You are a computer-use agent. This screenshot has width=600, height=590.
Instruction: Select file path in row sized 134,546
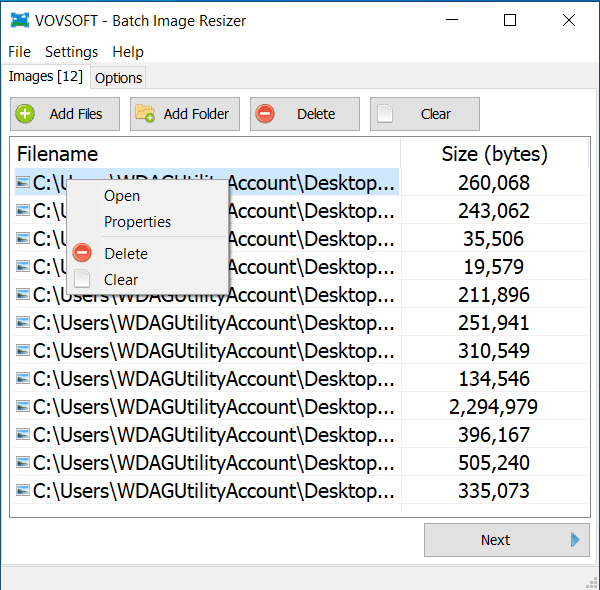pyautogui.click(x=214, y=379)
